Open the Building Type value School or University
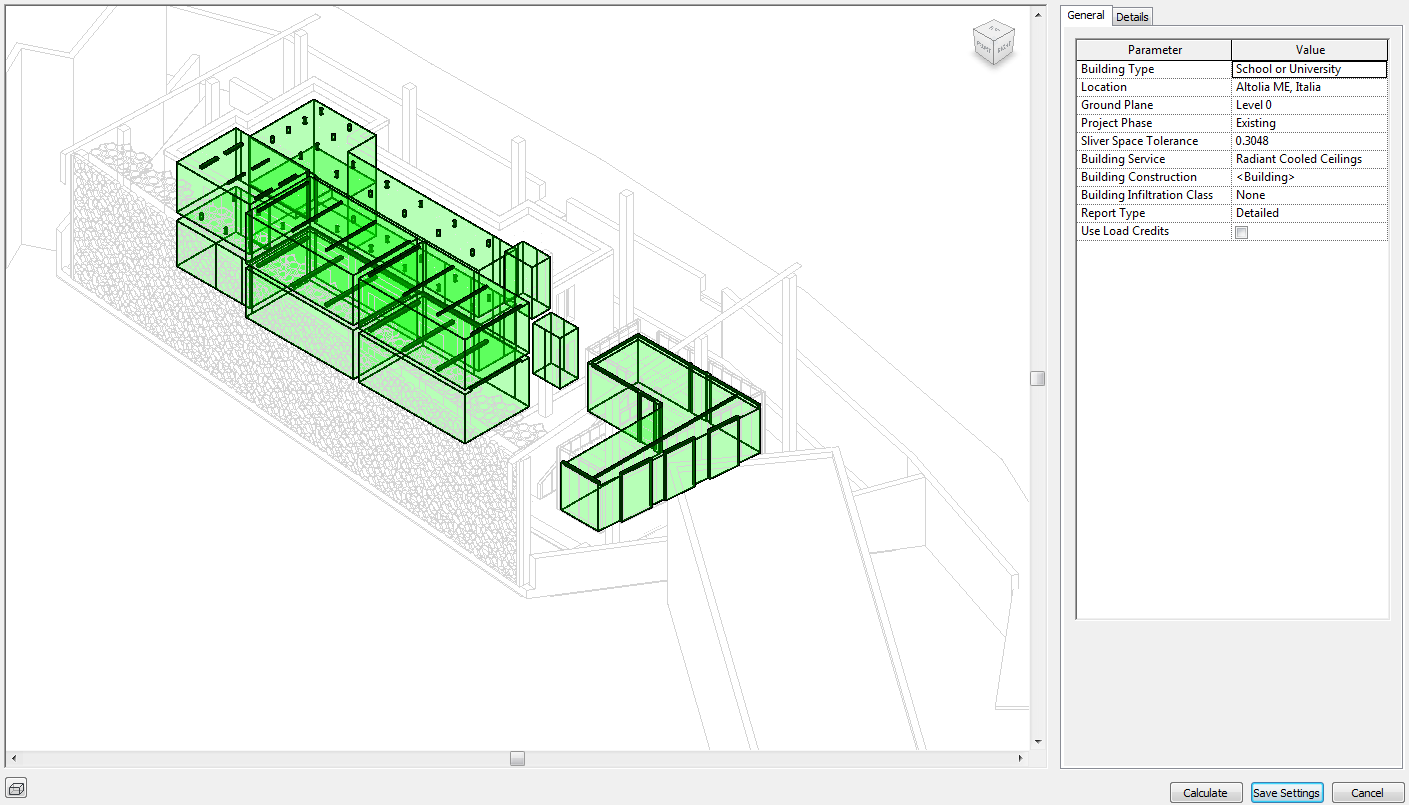1409x805 pixels. 1309,69
